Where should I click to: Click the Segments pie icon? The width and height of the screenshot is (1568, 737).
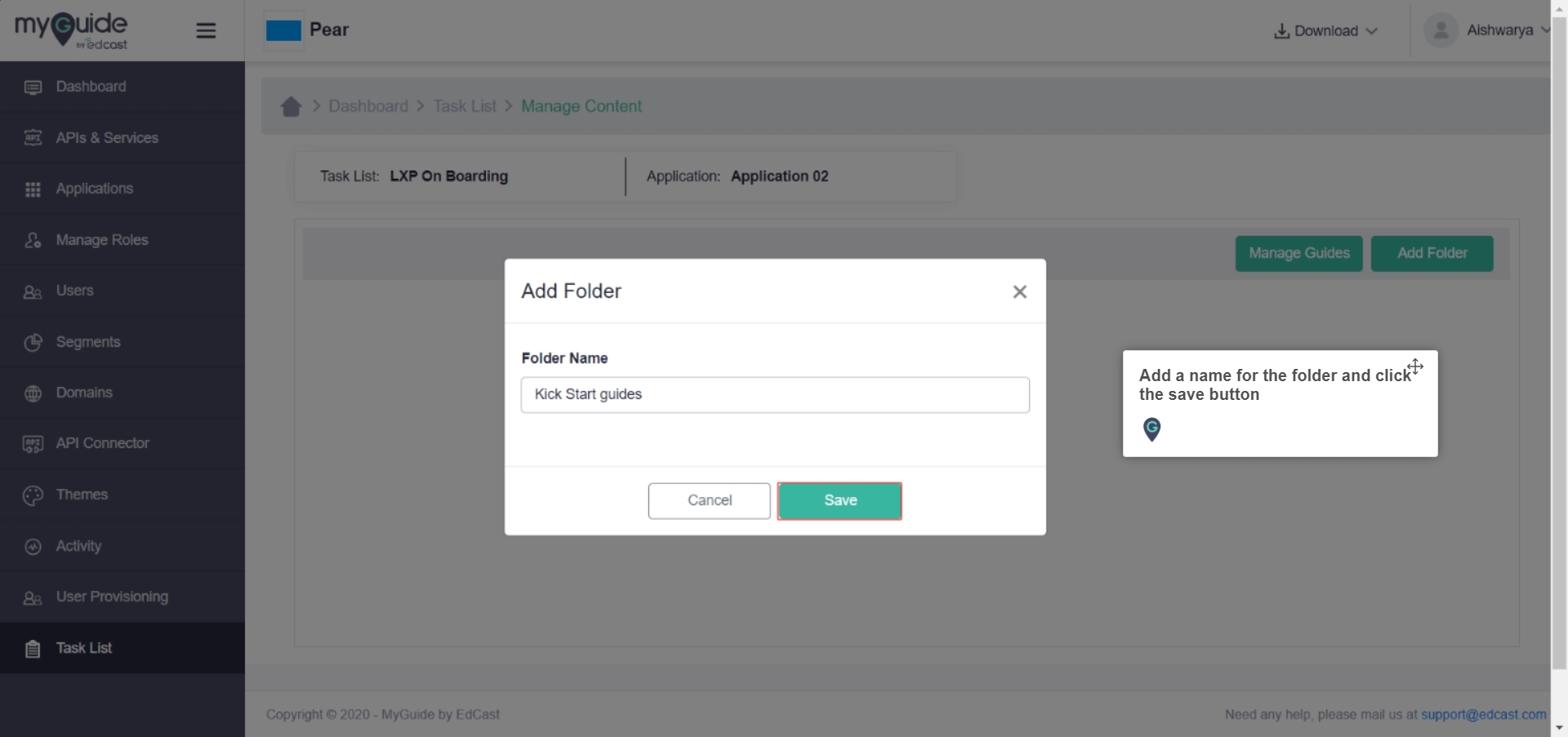[33, 343]
